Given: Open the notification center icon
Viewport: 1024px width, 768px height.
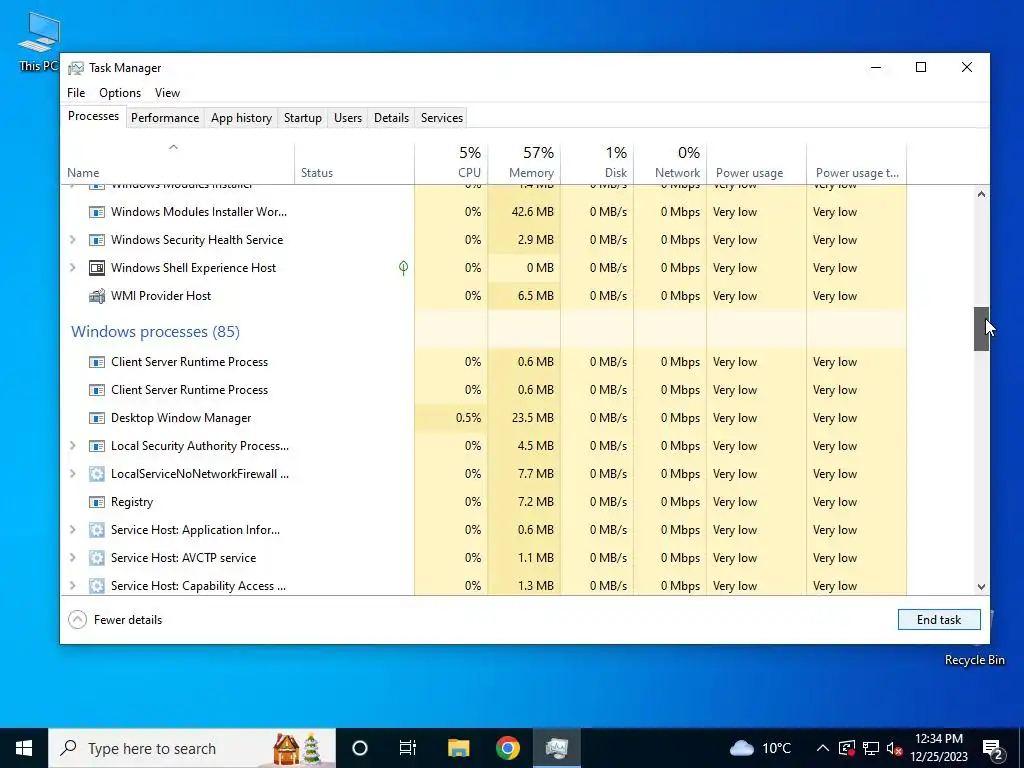Looking at the screenshot, I should 993,748.
